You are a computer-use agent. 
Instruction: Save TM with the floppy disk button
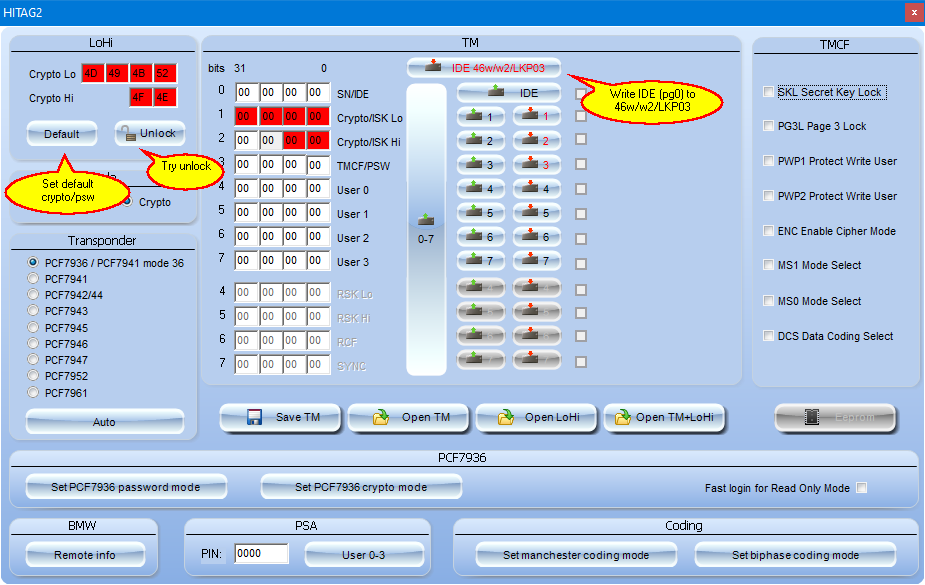pos(280,418)
